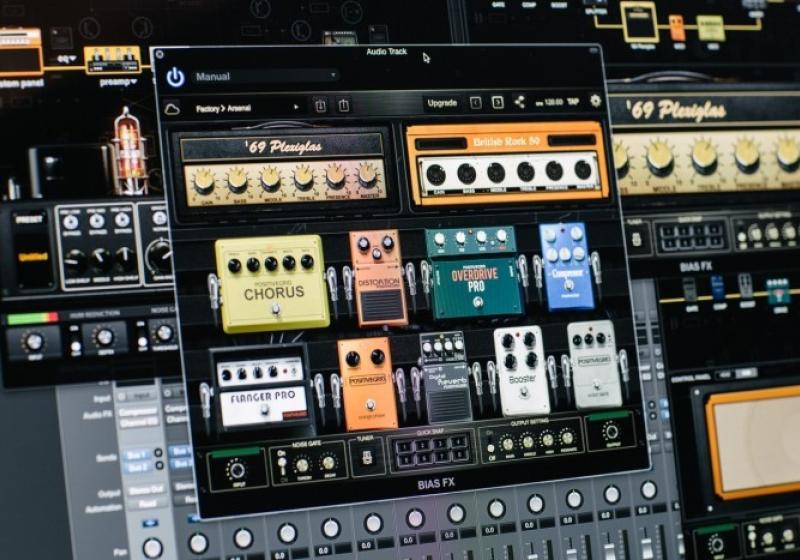
Task: Click the Upgrade button
Action: pyautogui.click(x=442, y=103)
